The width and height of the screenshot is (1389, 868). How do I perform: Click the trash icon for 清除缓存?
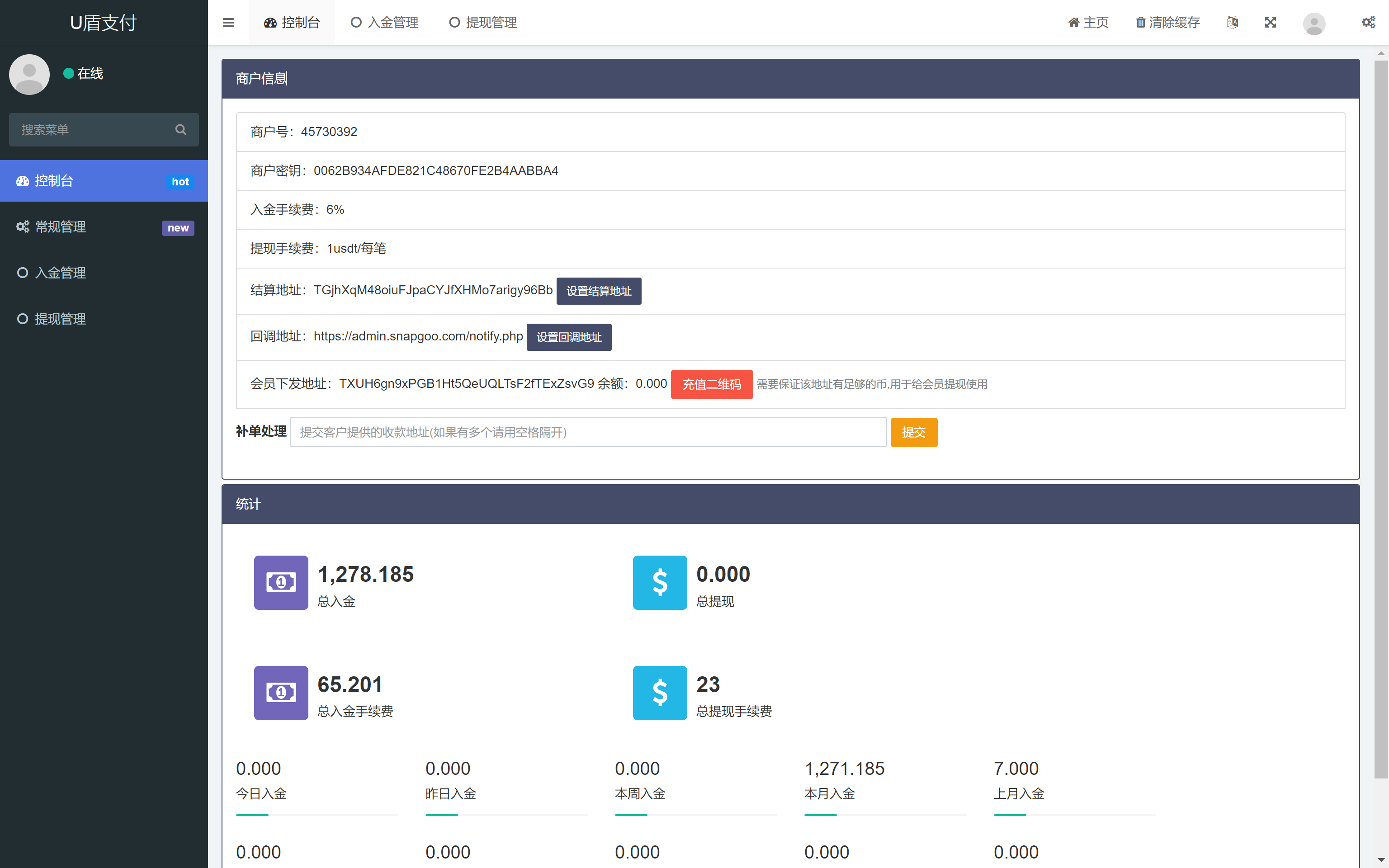click(1140, 23)
